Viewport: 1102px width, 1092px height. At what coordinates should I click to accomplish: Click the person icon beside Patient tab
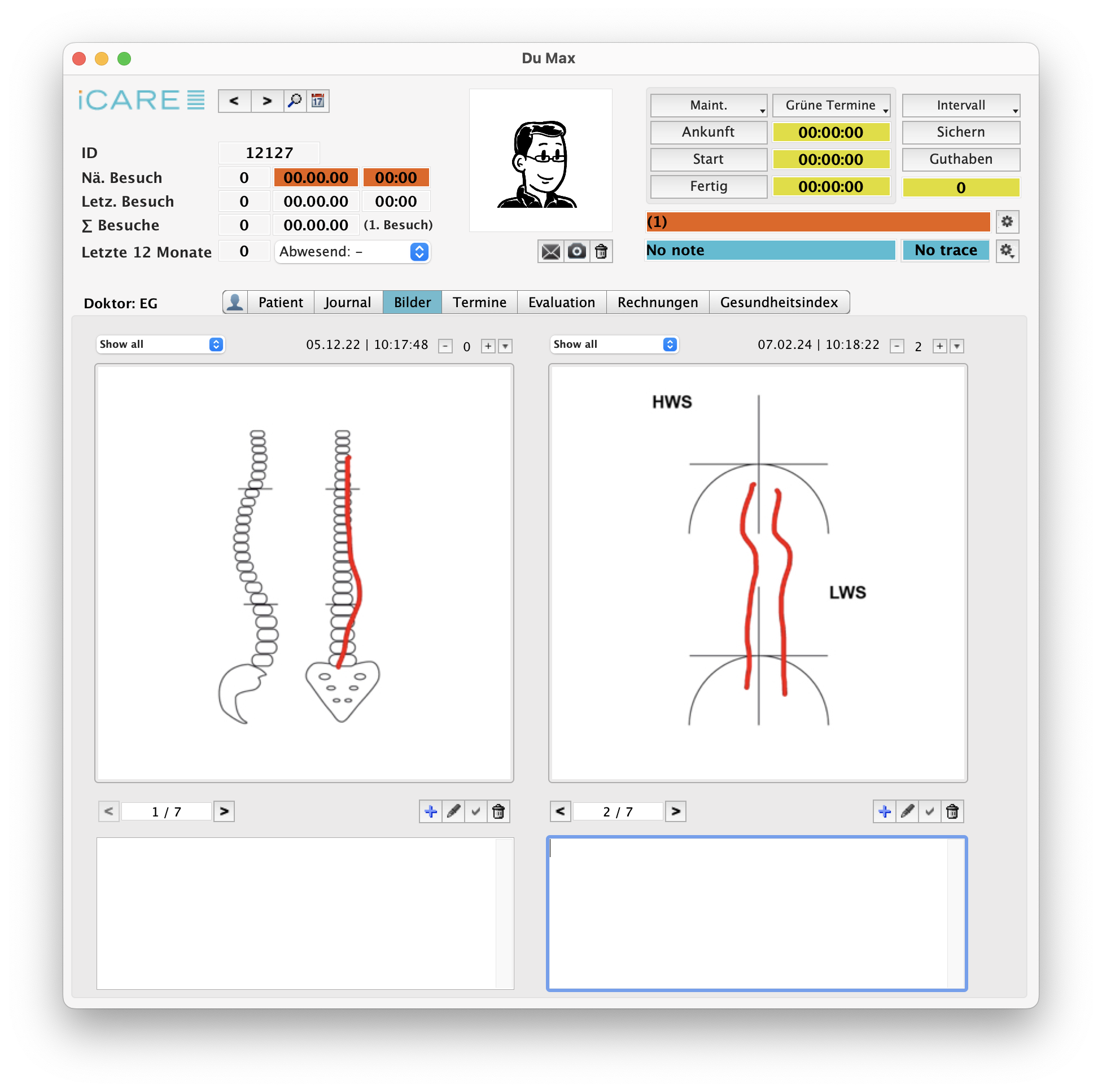(x=235, y=303)
